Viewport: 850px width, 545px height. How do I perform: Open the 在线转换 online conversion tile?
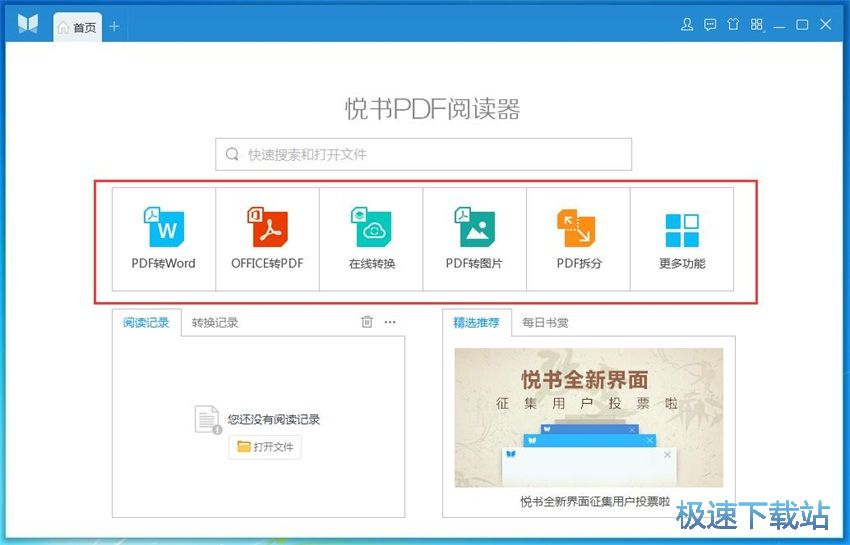(371, 239)
